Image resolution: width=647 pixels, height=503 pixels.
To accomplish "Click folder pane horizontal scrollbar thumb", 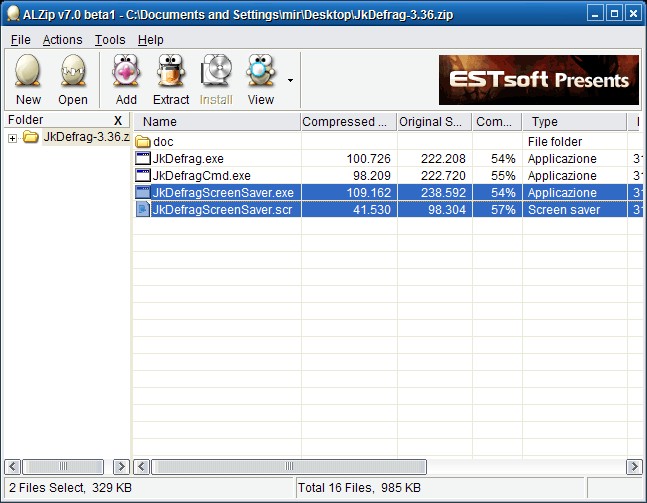I will [63, 467].
